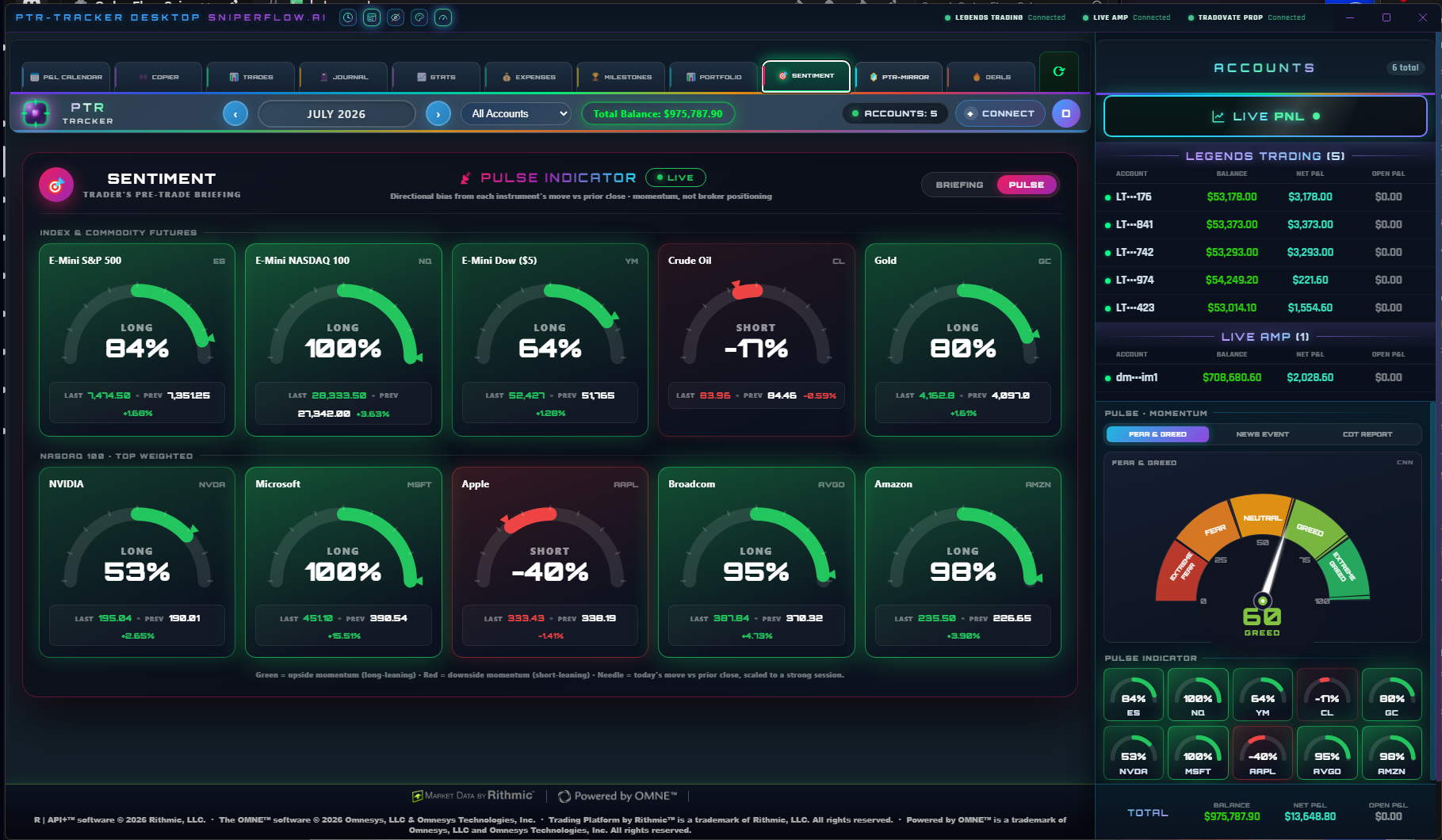Click the JULY 2026 month selector
Viewport: 1442px width, 840px height.
337,113
